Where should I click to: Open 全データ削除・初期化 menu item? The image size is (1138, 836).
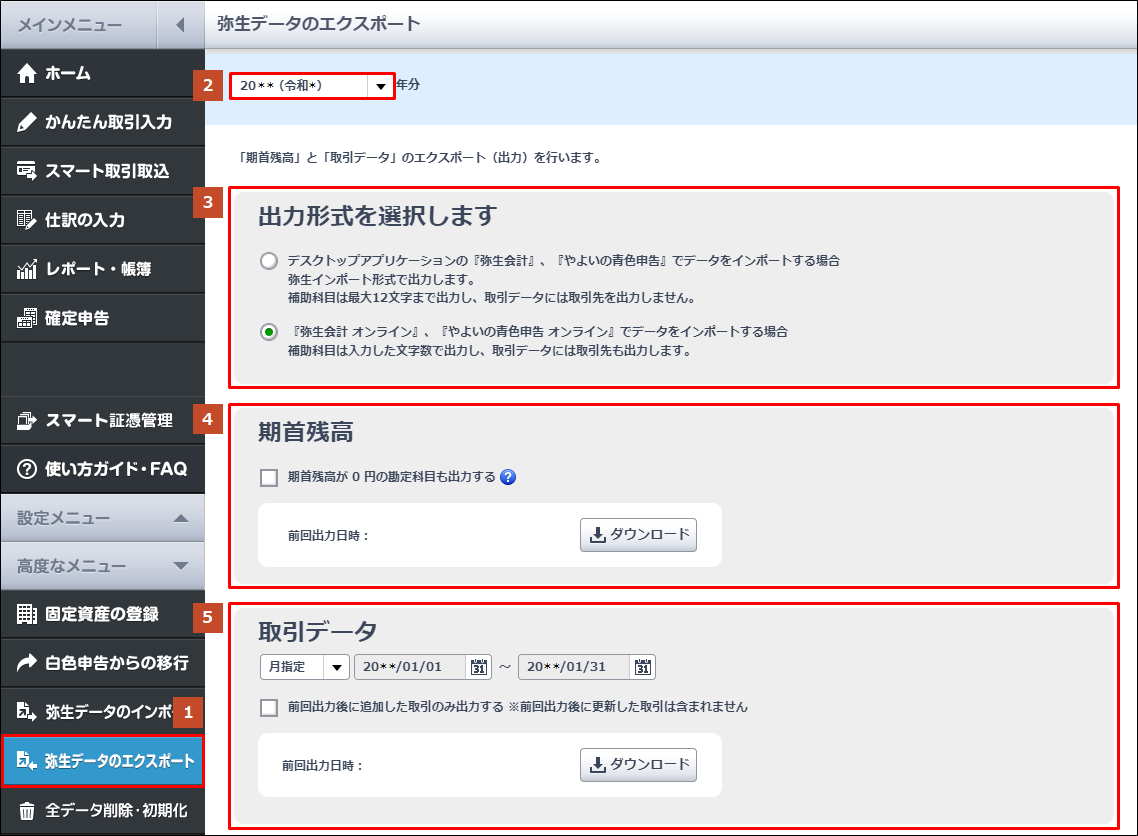pyautogui.click(x=102, y=811)
